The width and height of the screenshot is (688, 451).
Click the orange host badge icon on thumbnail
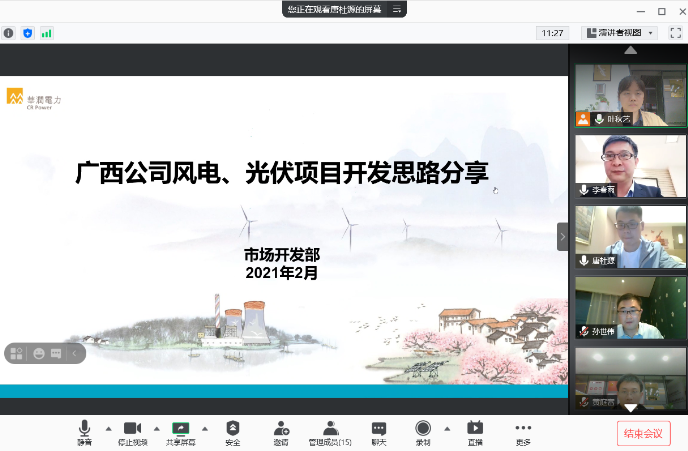(583, 119)
